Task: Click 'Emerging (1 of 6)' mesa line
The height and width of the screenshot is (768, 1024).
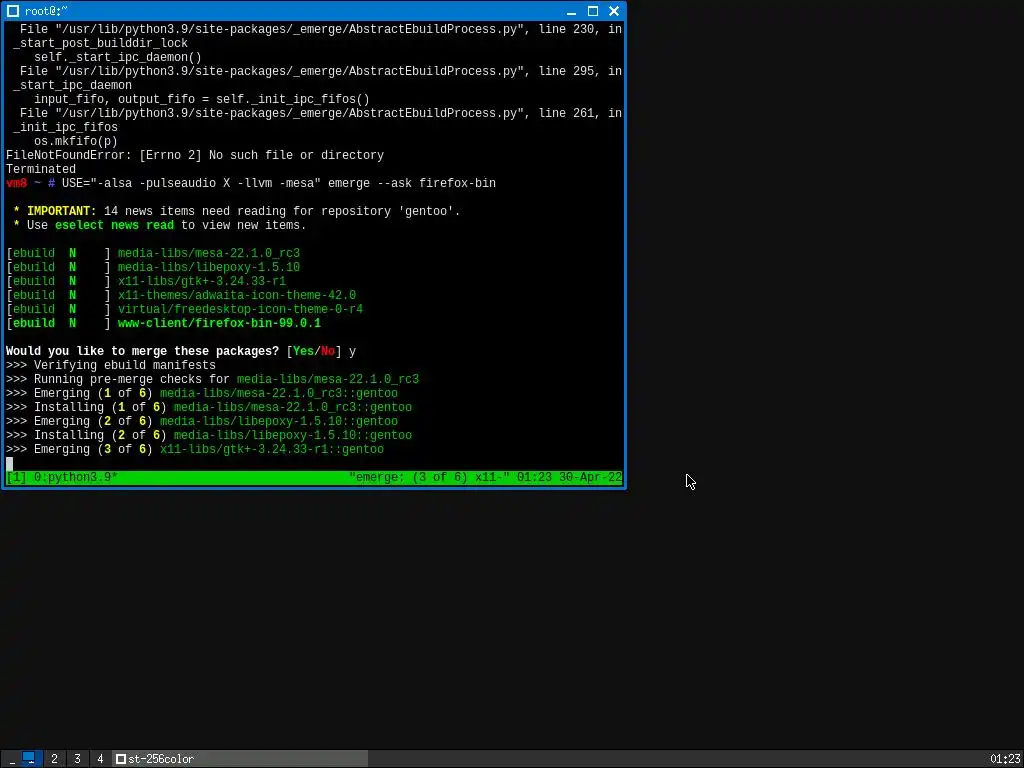Action: click(202, 394)
